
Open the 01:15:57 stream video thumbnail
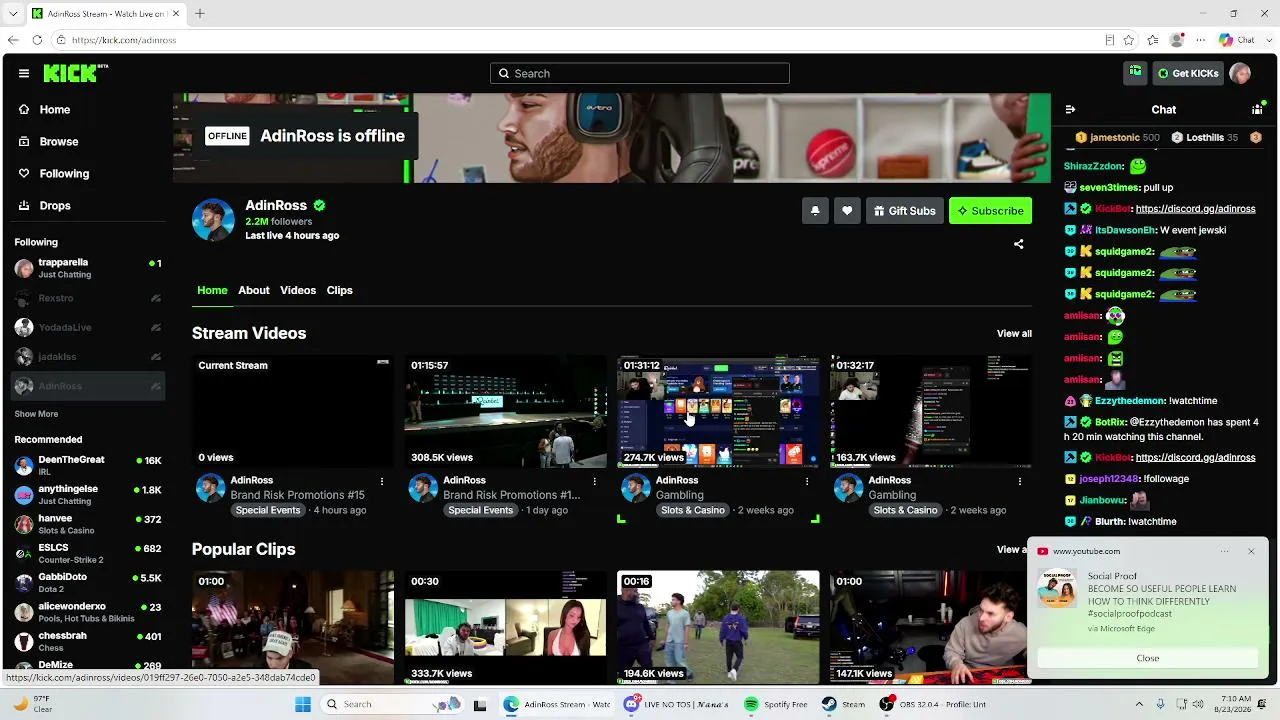(505, 412)
